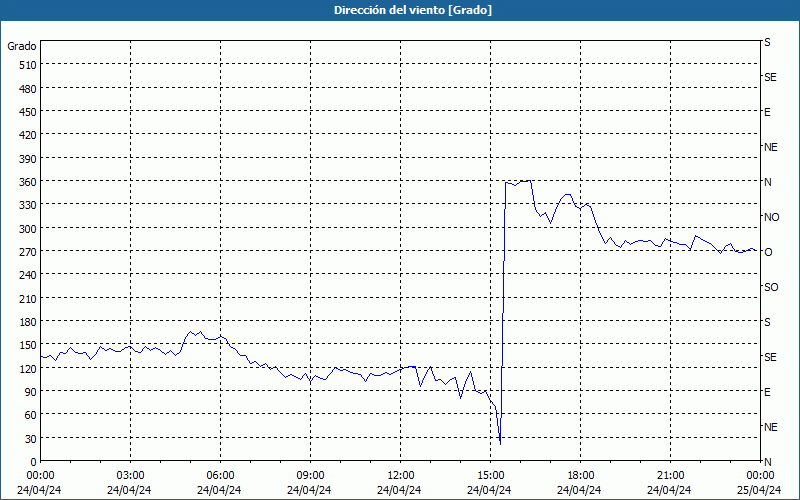Click the 'Grado' unit label on the left axis

(22, 46)
